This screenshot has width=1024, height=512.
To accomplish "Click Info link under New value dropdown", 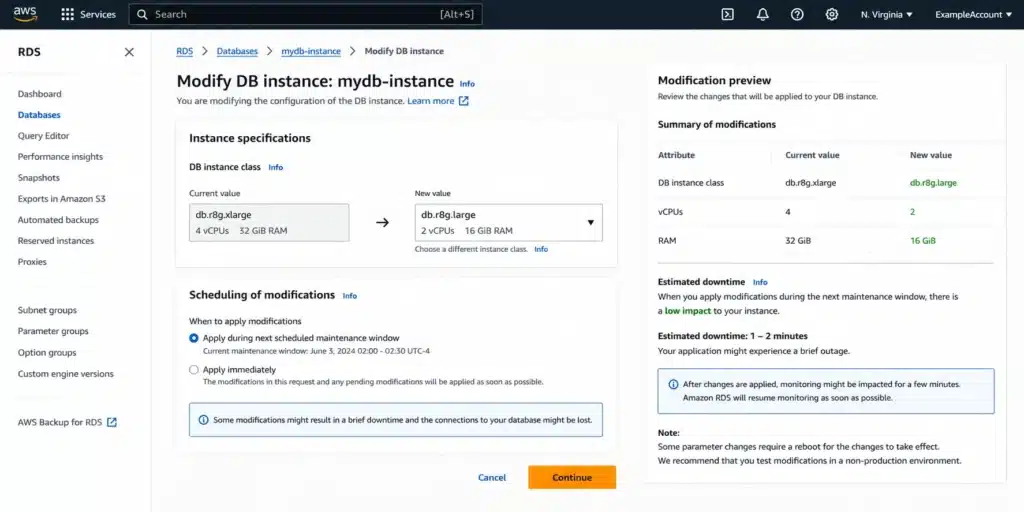I will [x=541, y=249].
